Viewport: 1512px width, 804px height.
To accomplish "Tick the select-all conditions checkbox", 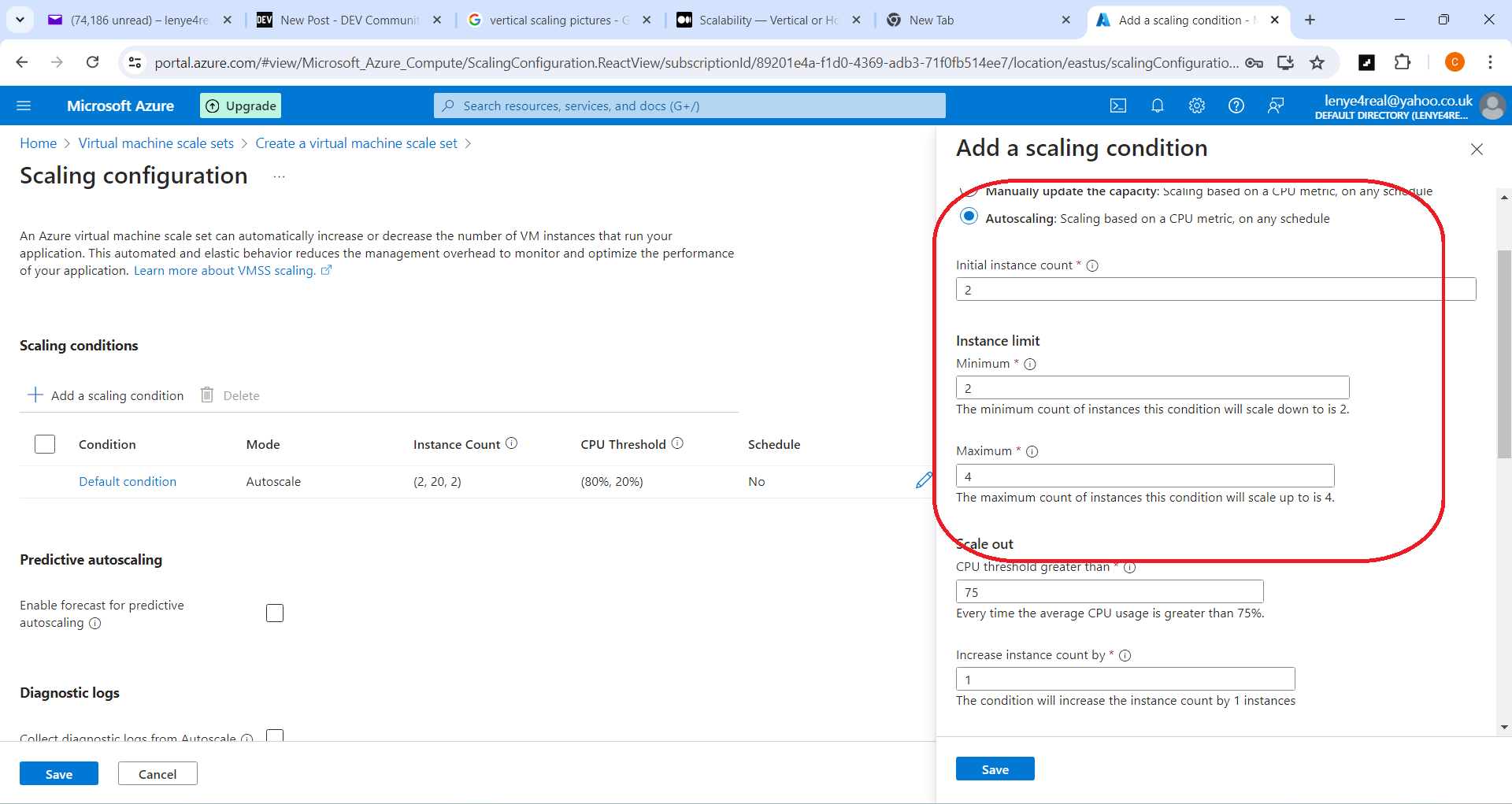I will [45, 444].
